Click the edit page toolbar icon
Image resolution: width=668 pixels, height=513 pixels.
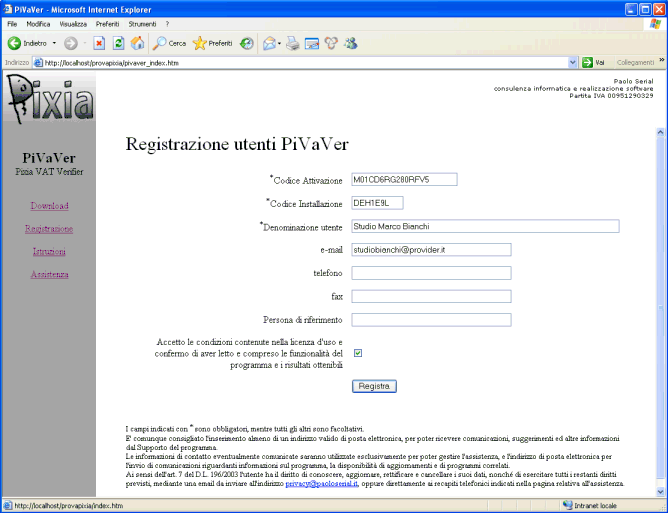point(312,43)
